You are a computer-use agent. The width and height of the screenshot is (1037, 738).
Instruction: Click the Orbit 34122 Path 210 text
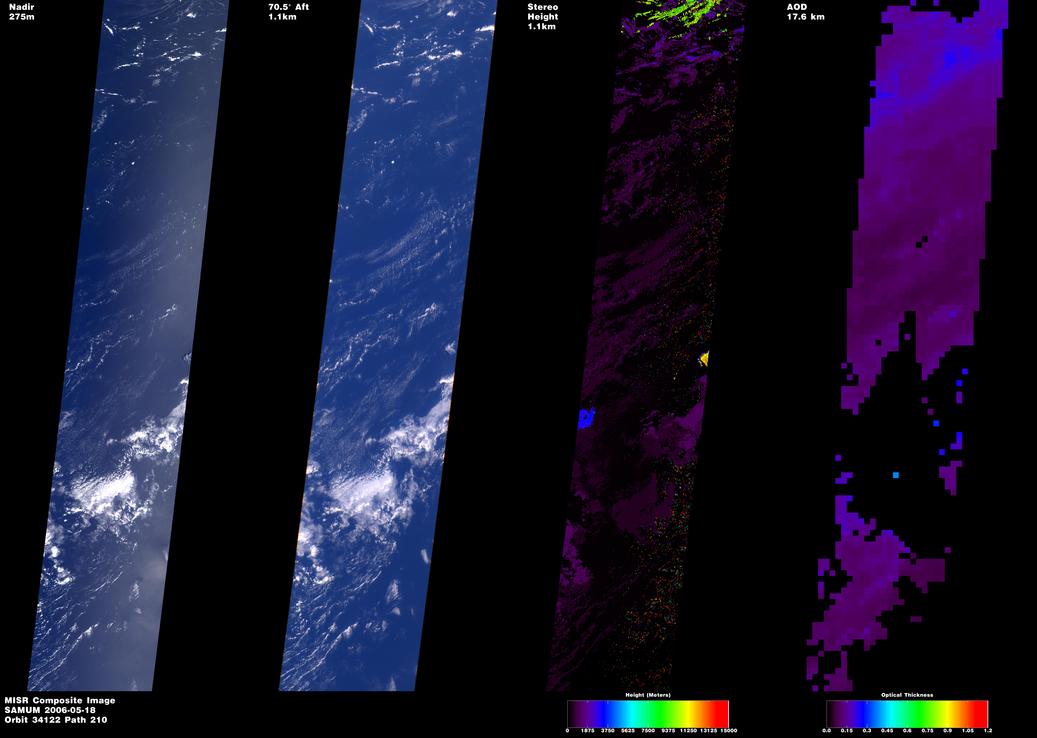(56, 719)
